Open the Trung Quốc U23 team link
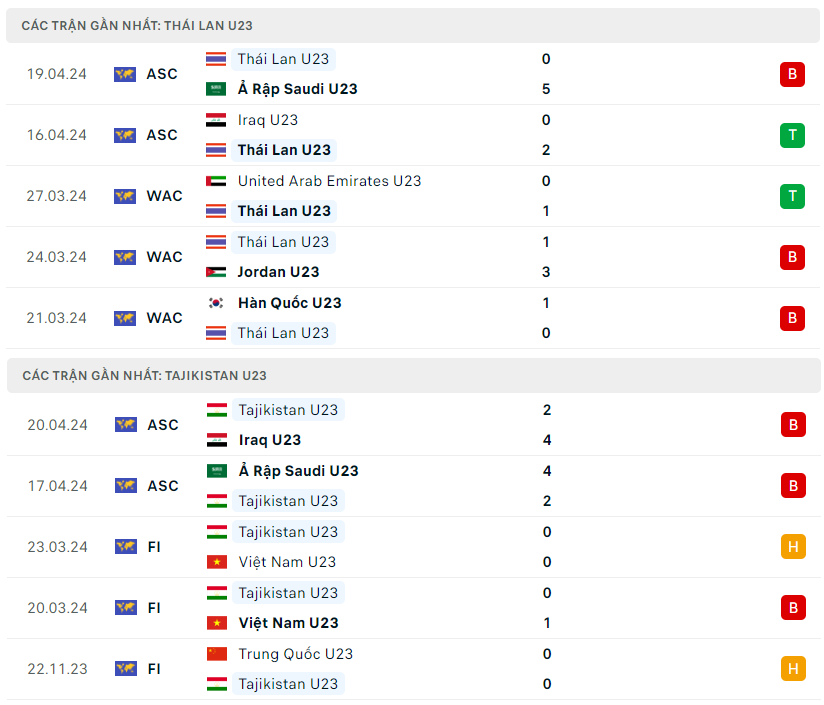 [295, 654]
